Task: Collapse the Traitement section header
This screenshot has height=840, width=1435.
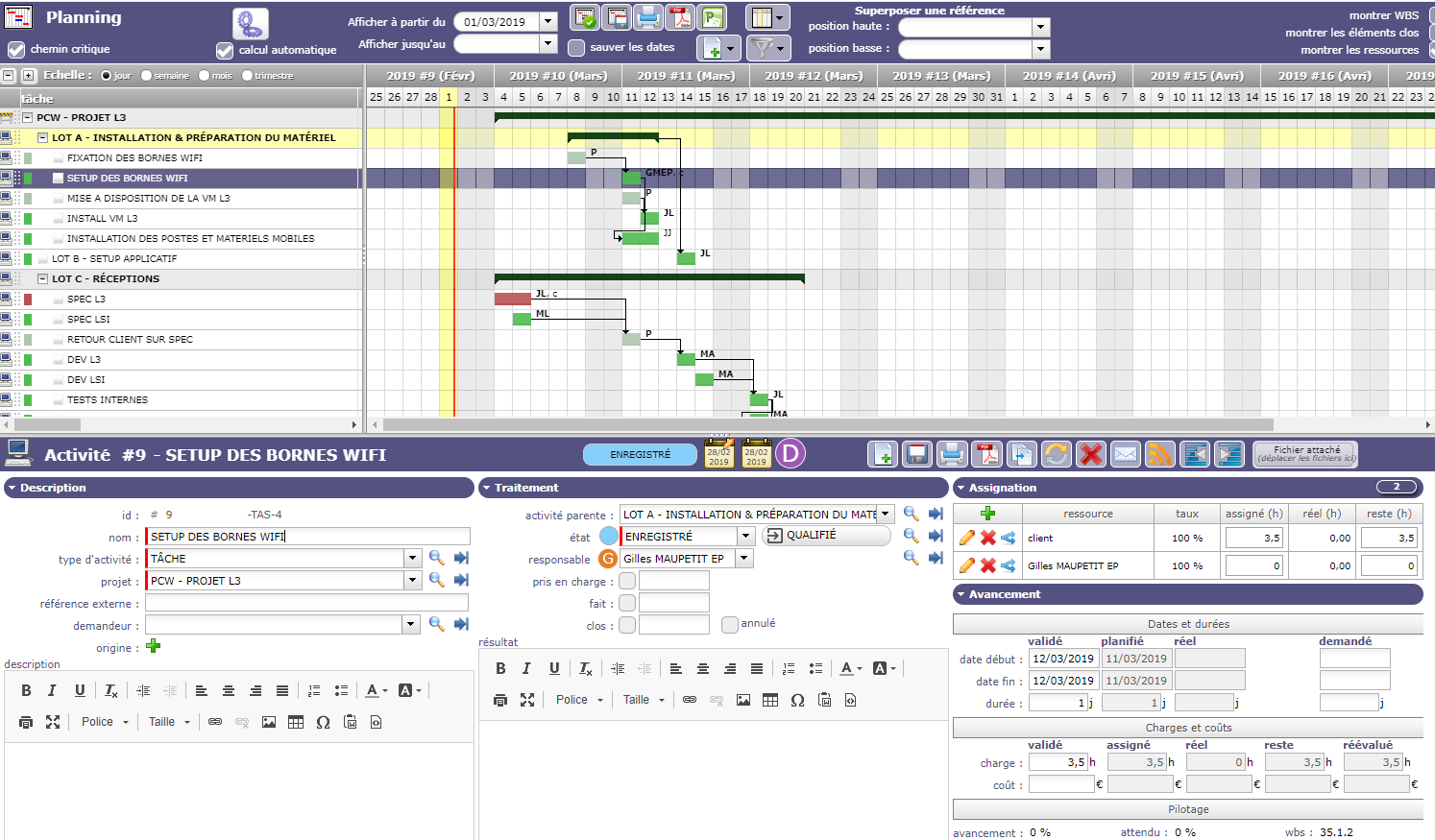Action: pos(714,488)
